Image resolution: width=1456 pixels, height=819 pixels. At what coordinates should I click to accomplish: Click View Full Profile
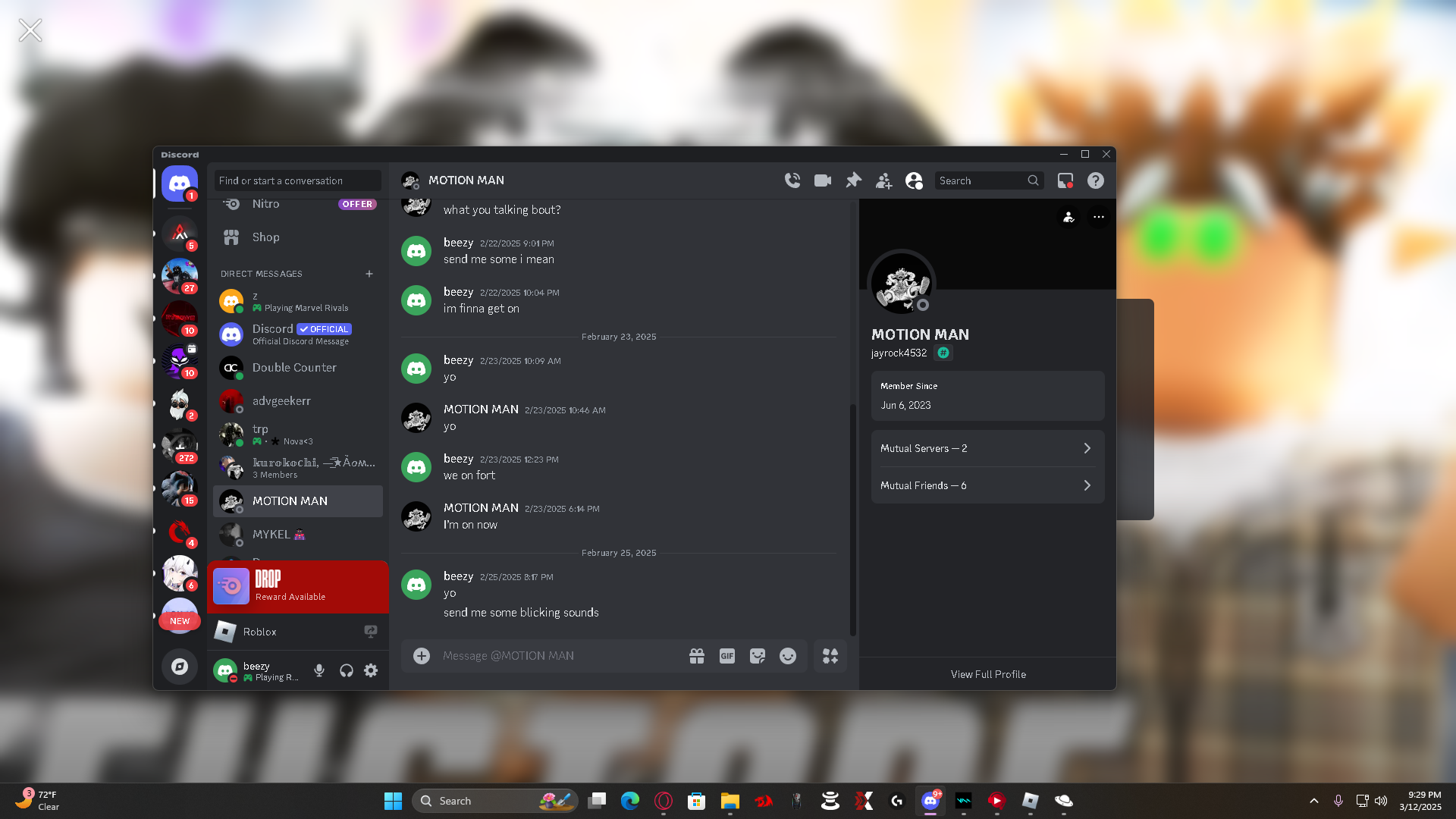tap(988, 674)
